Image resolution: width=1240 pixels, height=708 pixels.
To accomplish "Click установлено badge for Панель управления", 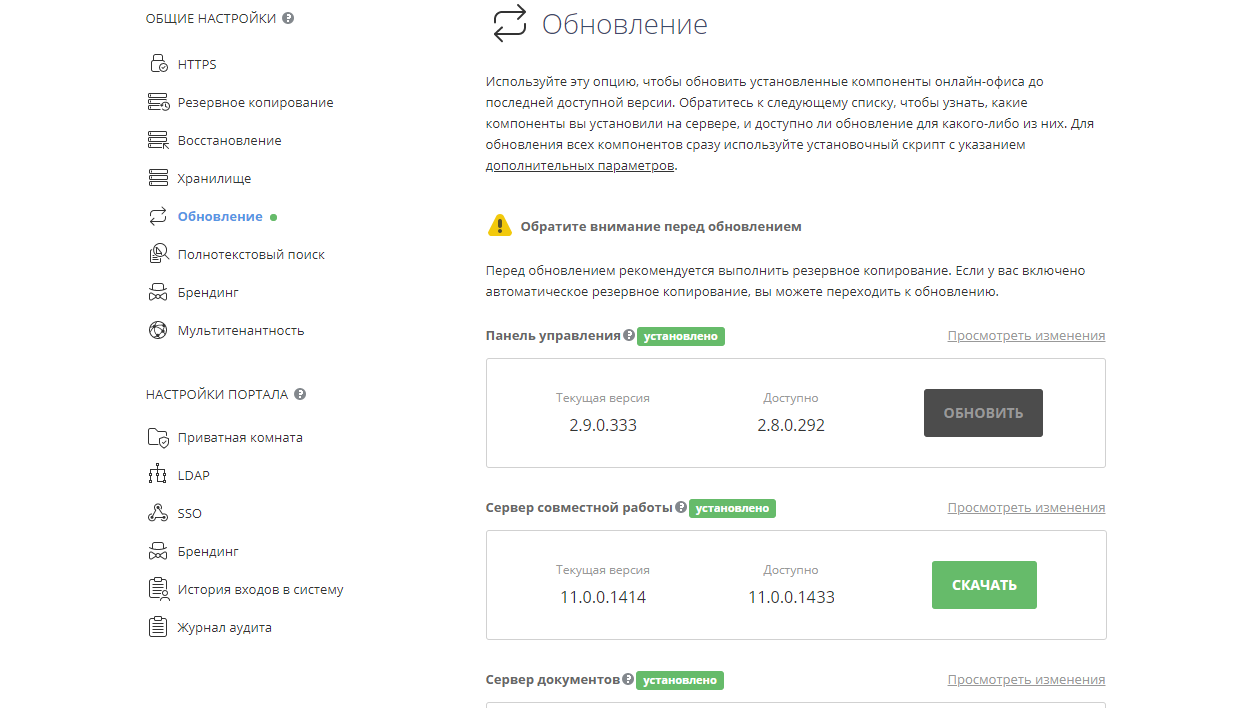I will click(681, 336).
